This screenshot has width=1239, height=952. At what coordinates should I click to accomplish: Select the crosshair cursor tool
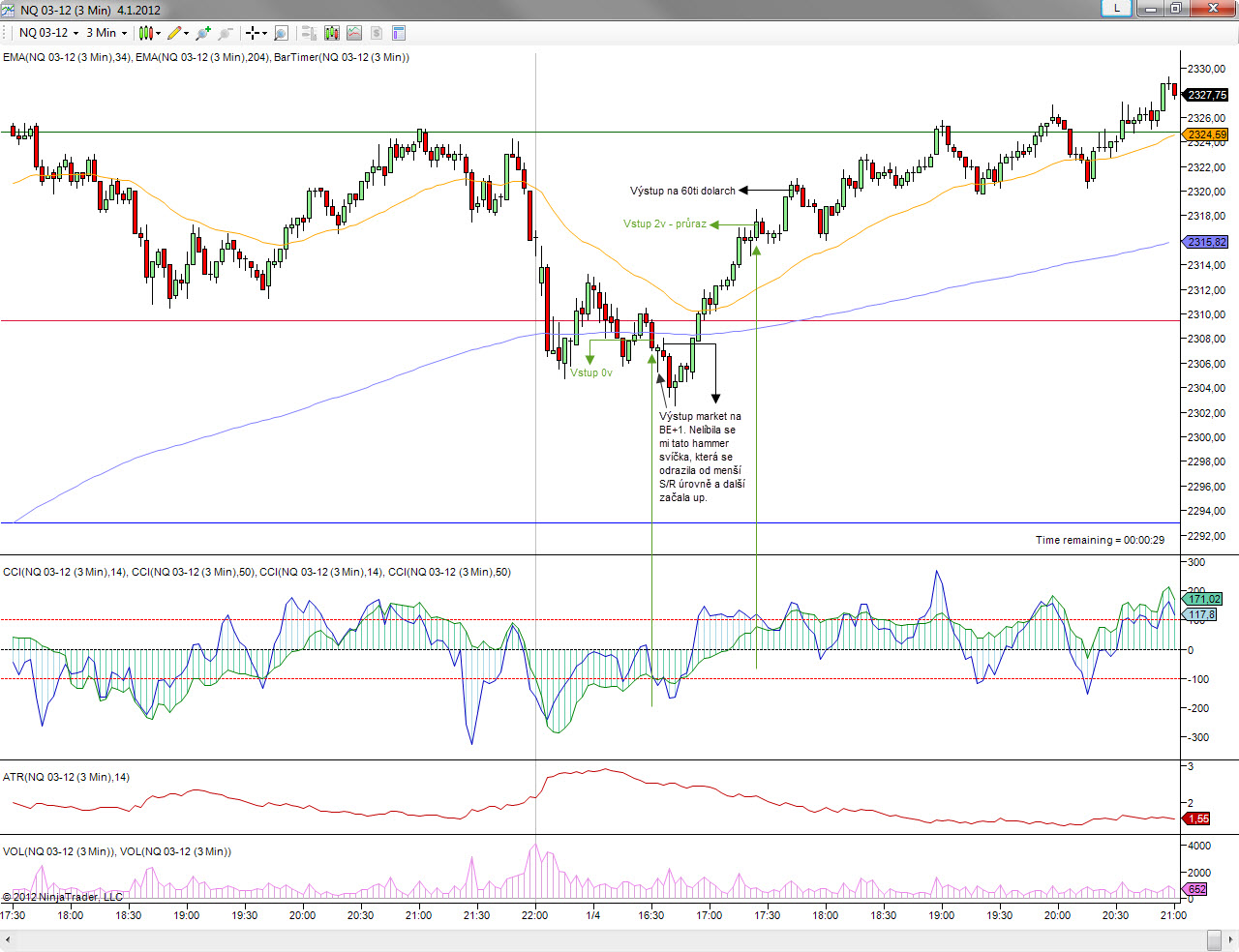click(x=252, y=33)
